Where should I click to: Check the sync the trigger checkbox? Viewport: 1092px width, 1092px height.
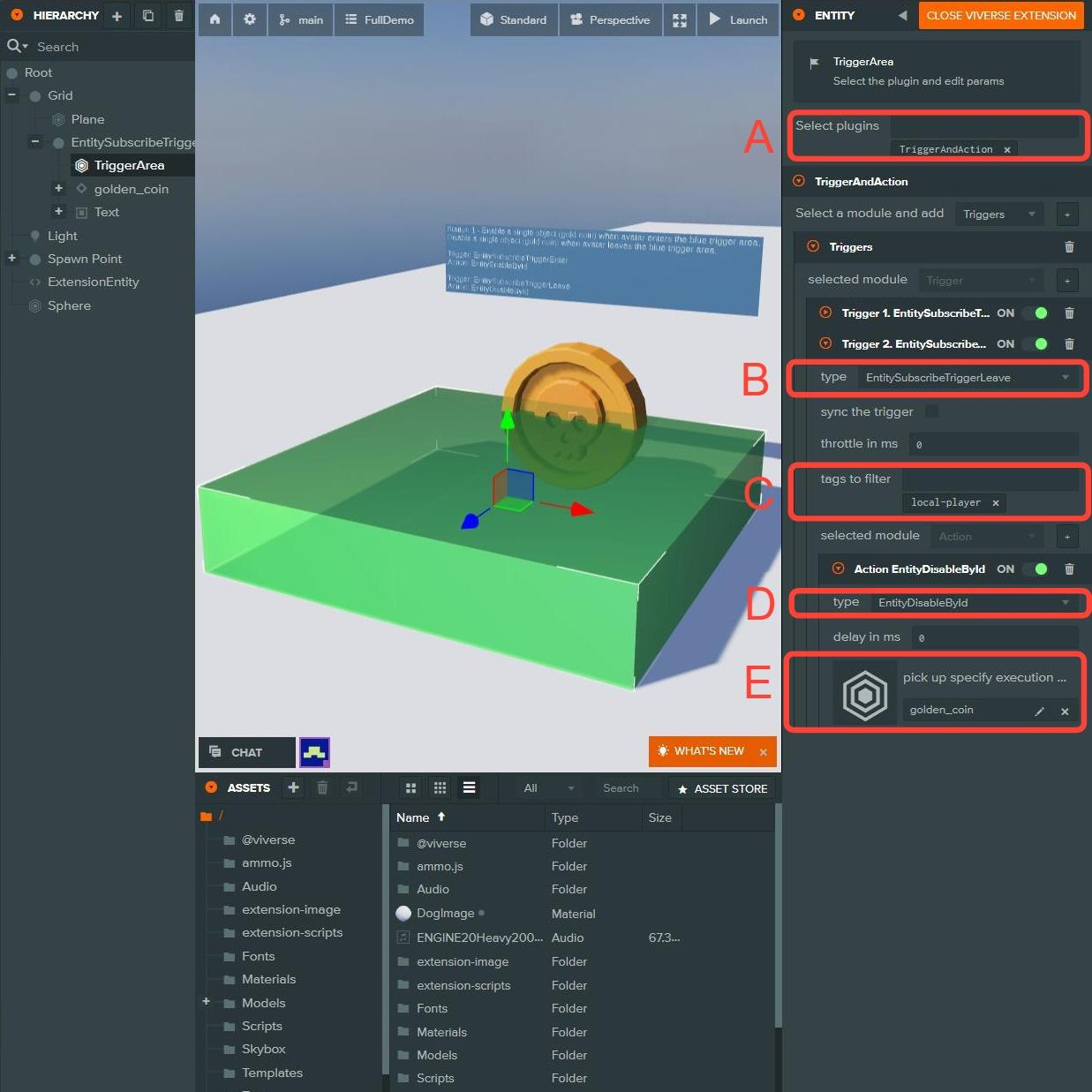pos(931,411)
